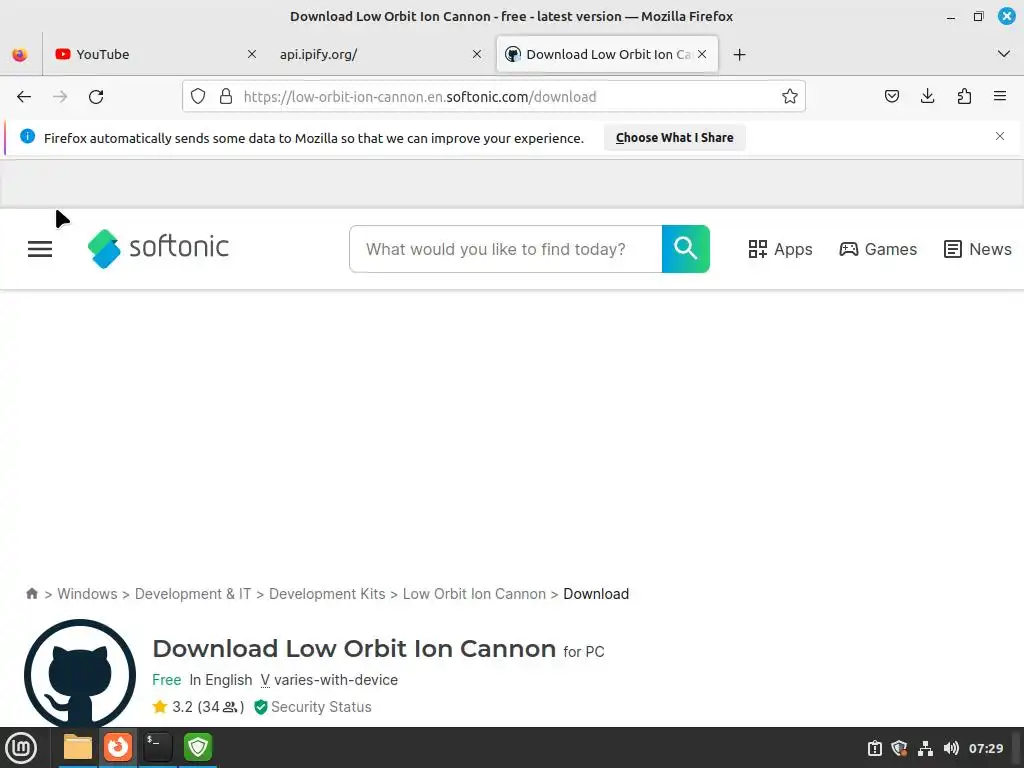Open the News section

pyautogui.click(x=978, y=249)
